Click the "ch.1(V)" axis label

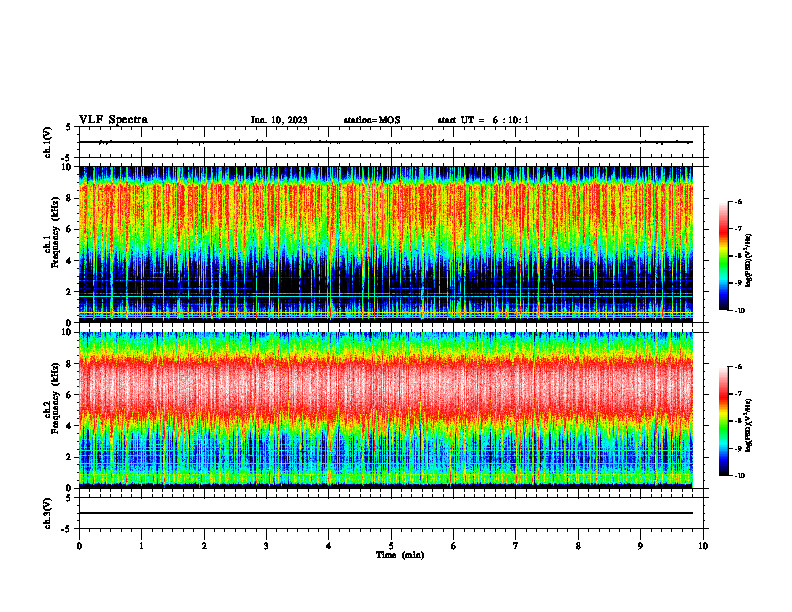pos(48,142)
